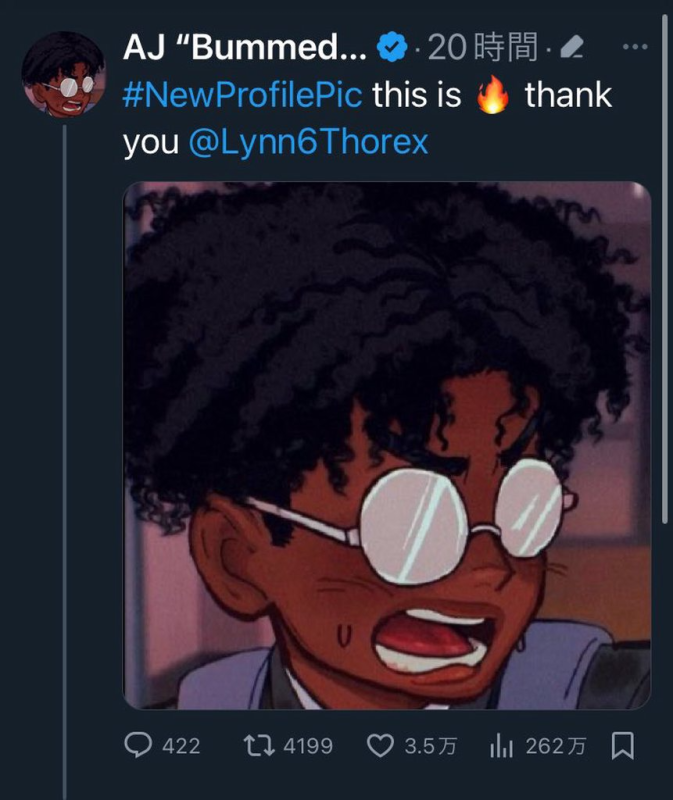Screen dimensions: 673x800
Task: Click the post text "this is"
Action: pos(417,96)
